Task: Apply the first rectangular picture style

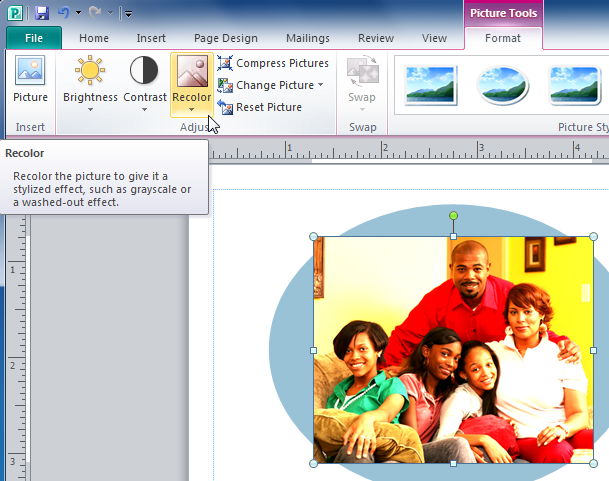Action: [x=431, y=86]
